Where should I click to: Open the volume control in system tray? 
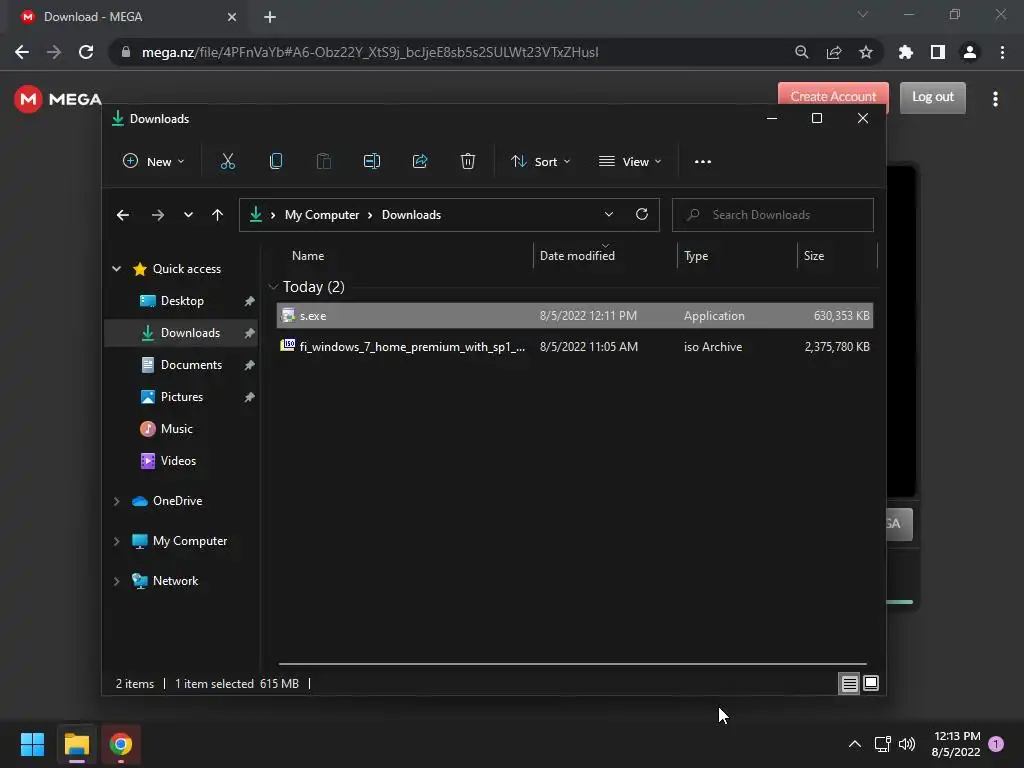[x=907, y=744]
